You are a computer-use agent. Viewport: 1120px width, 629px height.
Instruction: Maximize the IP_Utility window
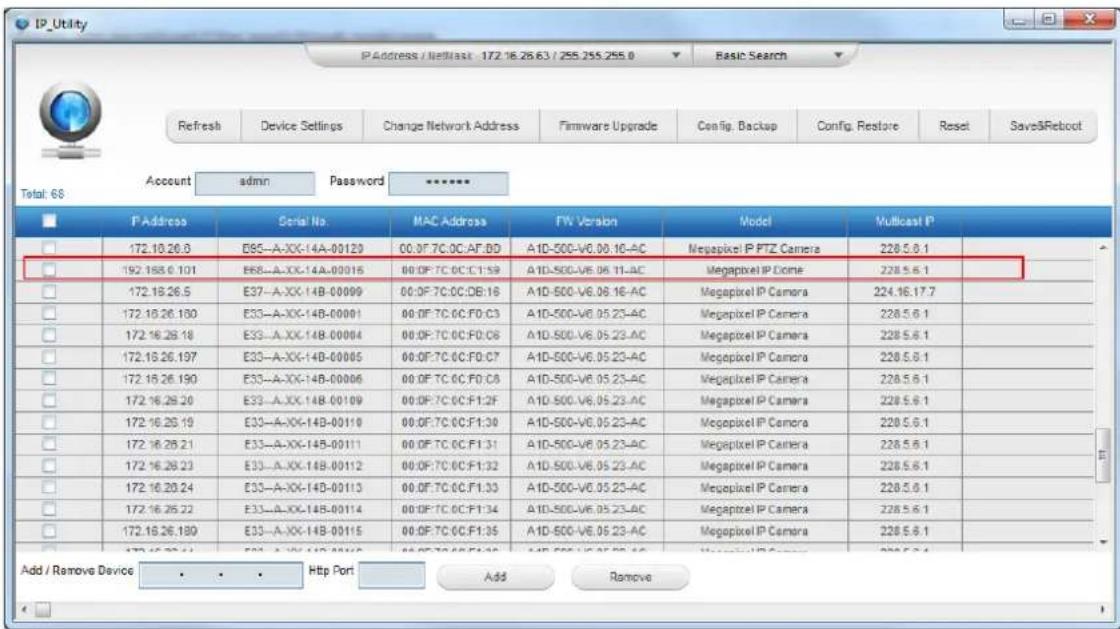(1048, 20)
